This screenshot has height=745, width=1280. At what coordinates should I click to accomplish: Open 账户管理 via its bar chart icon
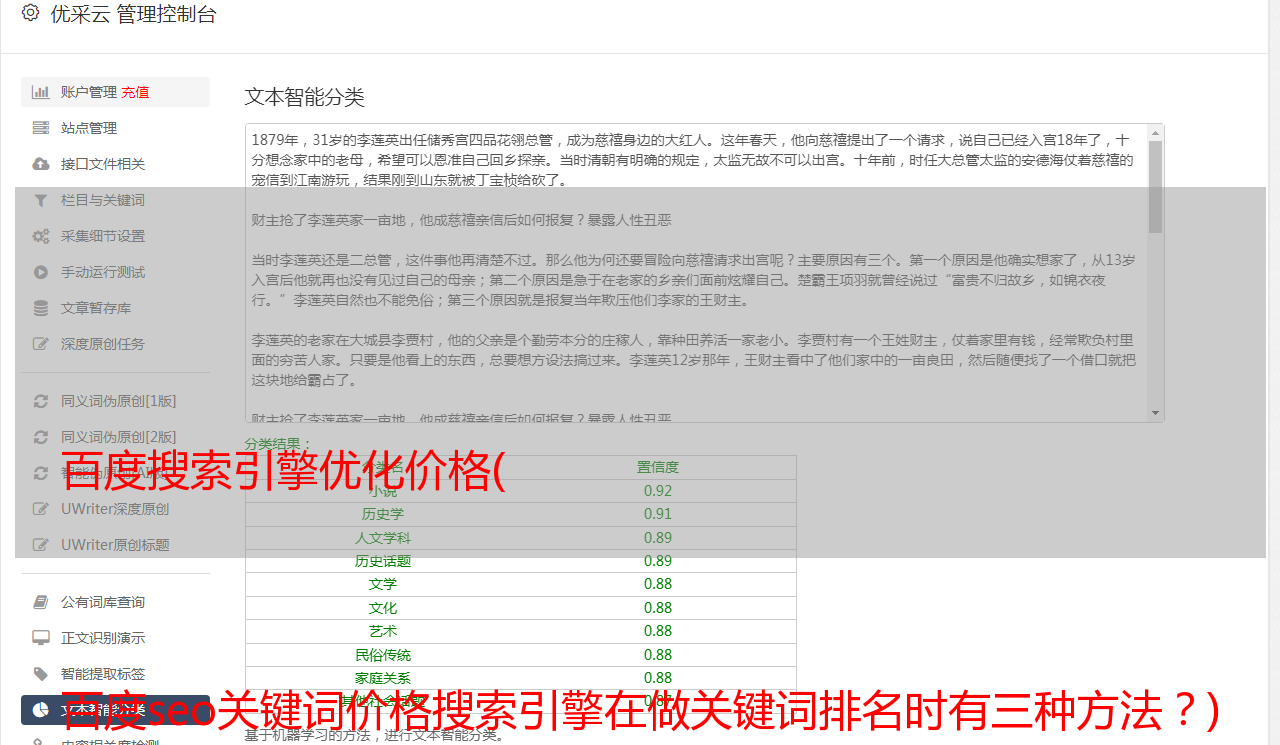click(41, 92)
